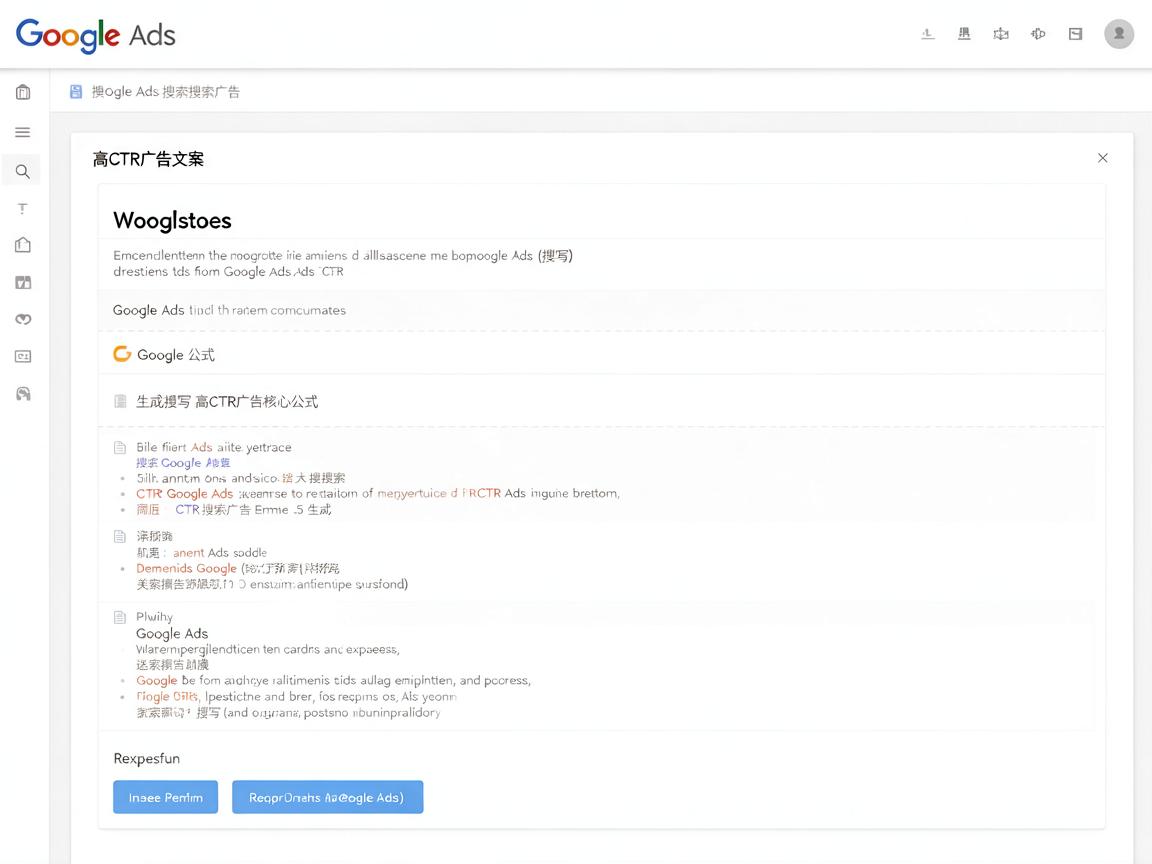Screen dimensions: 1152x864
Task: Open the hamburger menu in sidebar
Action: [23, 132]
